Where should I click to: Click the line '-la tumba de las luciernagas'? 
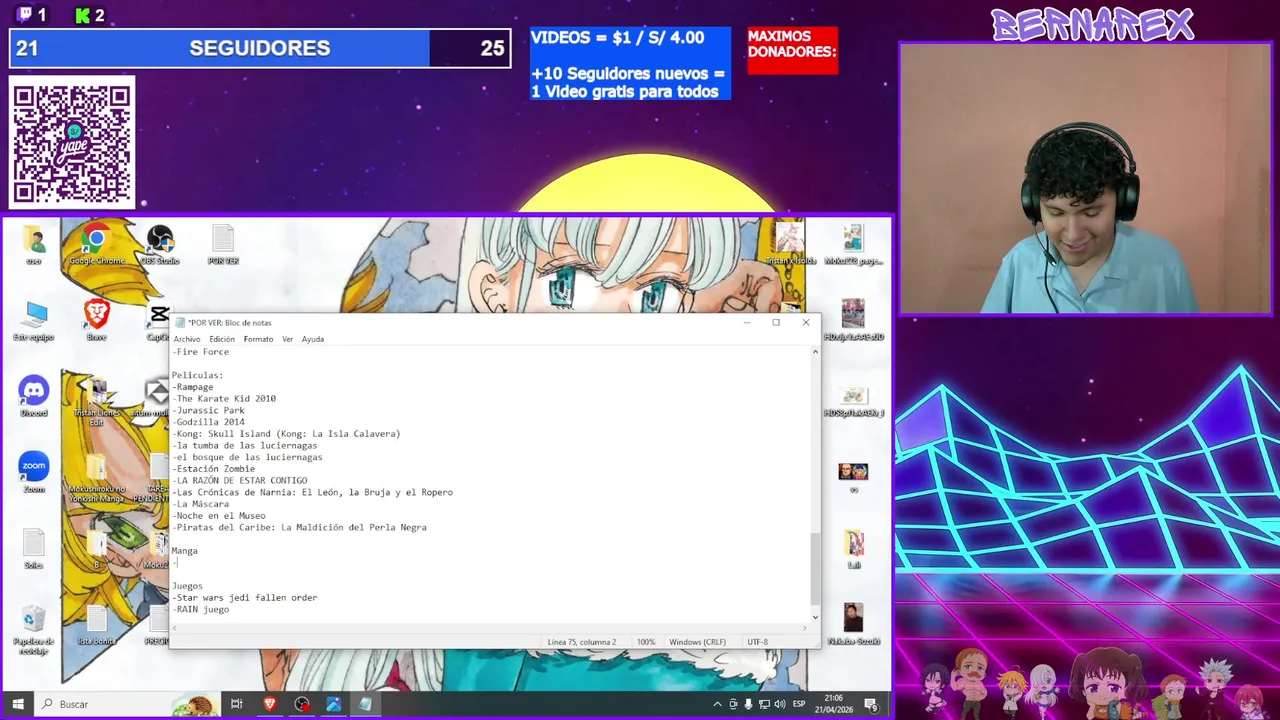pos(245,445)
